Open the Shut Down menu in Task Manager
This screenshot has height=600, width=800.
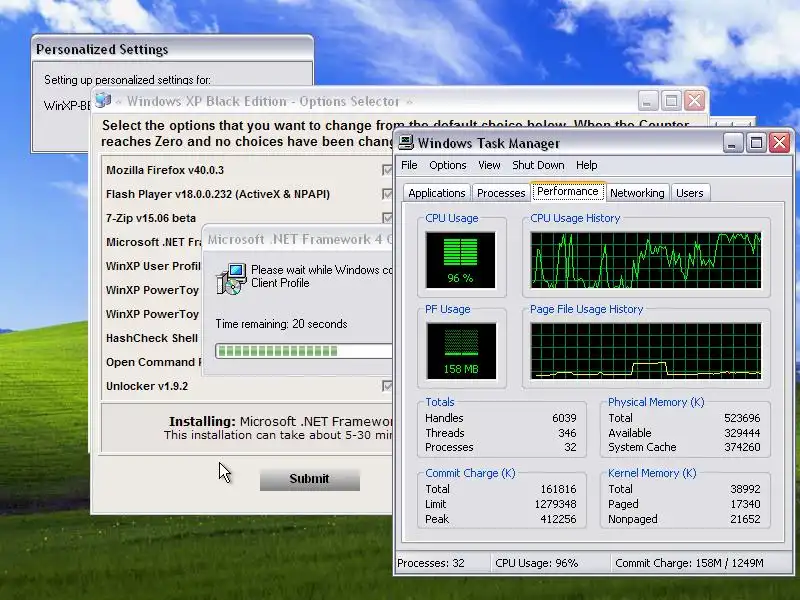538,165
